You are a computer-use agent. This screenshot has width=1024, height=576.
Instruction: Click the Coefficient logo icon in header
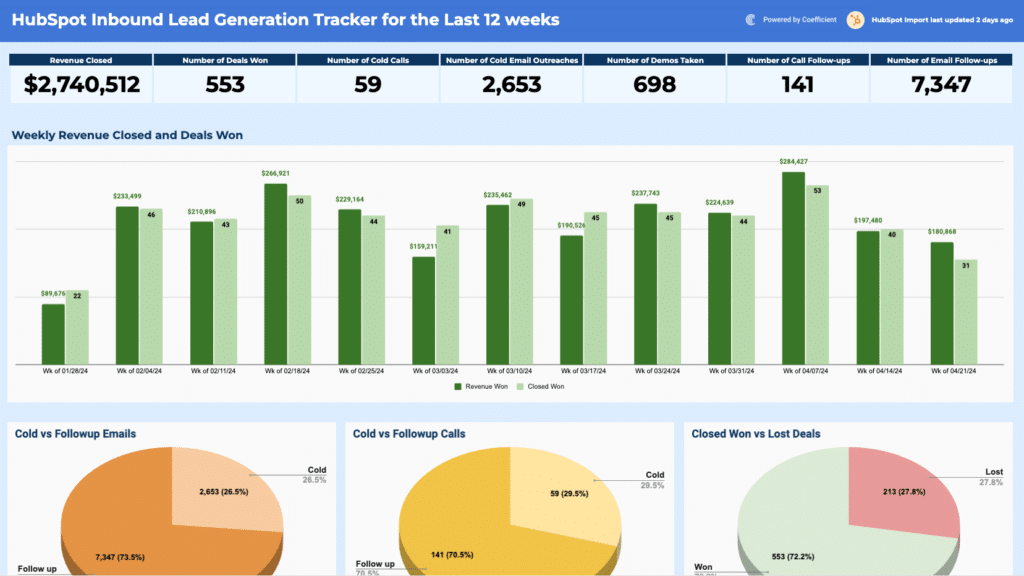(750, 20)
